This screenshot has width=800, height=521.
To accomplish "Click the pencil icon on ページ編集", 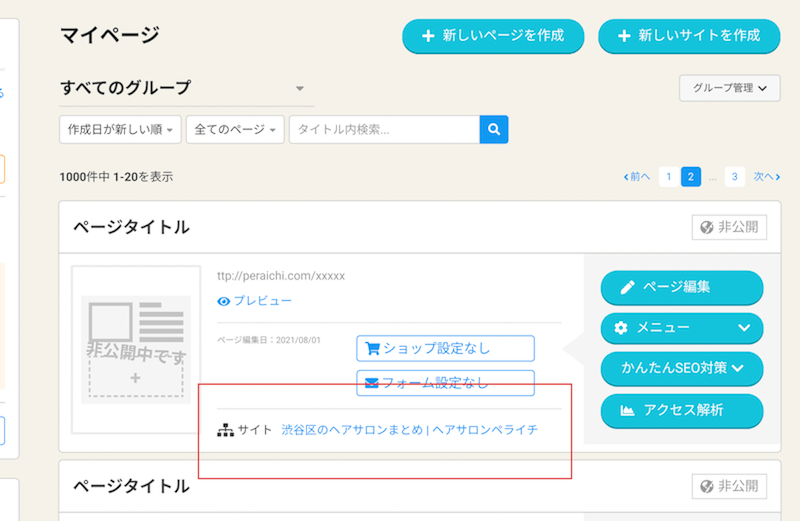I will (x=627, y=287).
